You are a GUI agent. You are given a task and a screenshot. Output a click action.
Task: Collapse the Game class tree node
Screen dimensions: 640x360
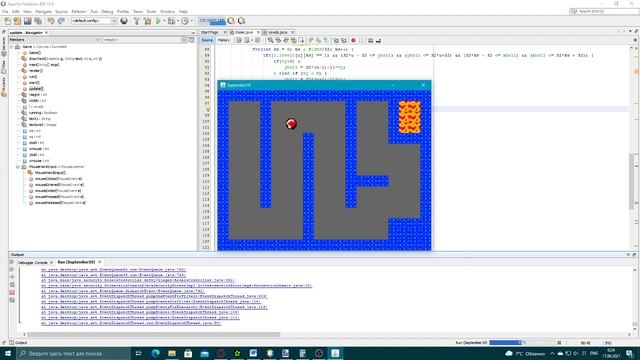[12, 47]
